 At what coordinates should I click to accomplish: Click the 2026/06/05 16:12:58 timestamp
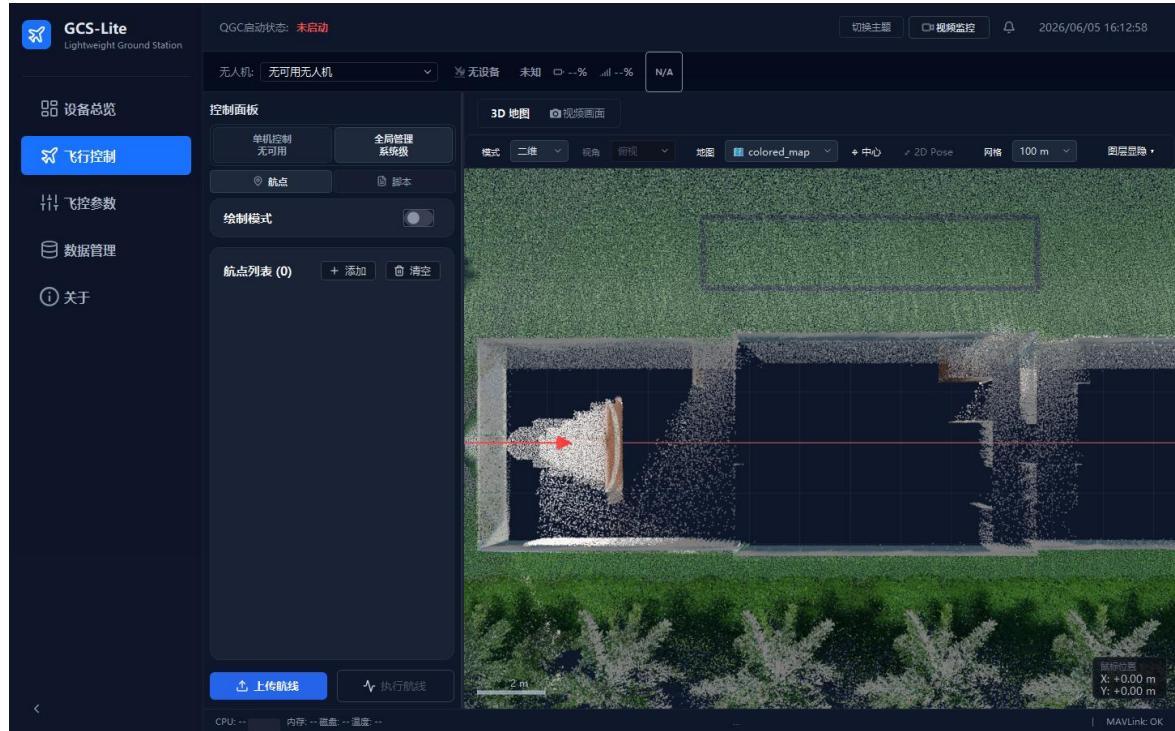pos(1093,28)
